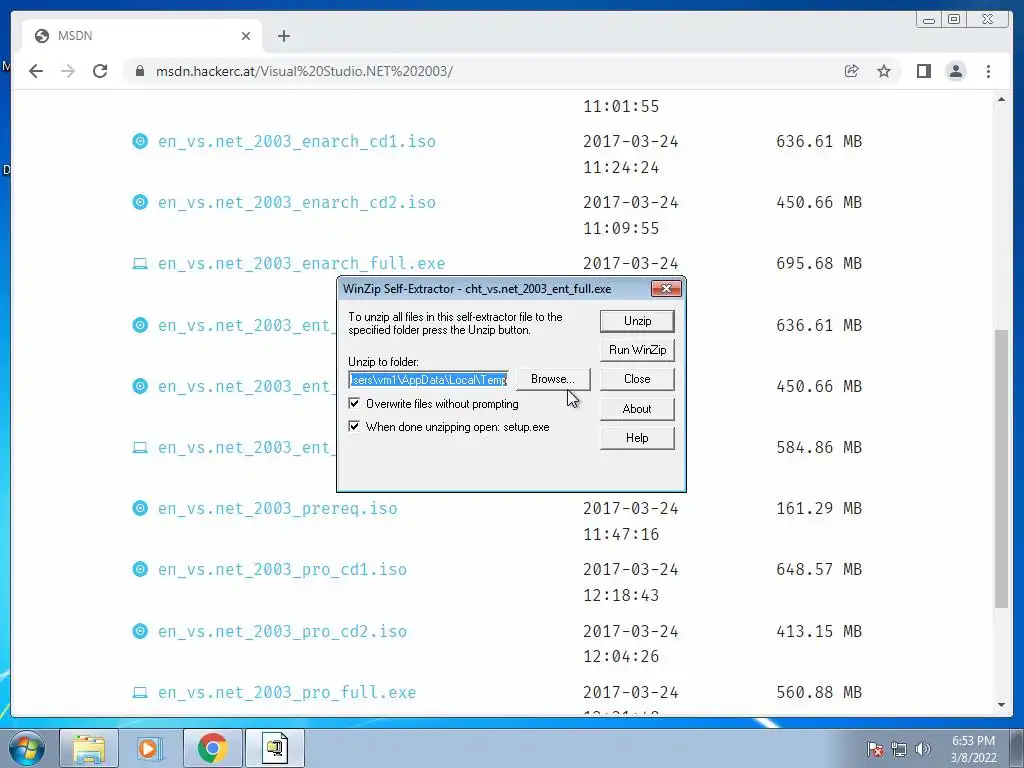Image resolution: width=1024 pixels, height=768 pixels.
Task: Click the 648.57 MB size text
Action: click(x=819, y=569)
